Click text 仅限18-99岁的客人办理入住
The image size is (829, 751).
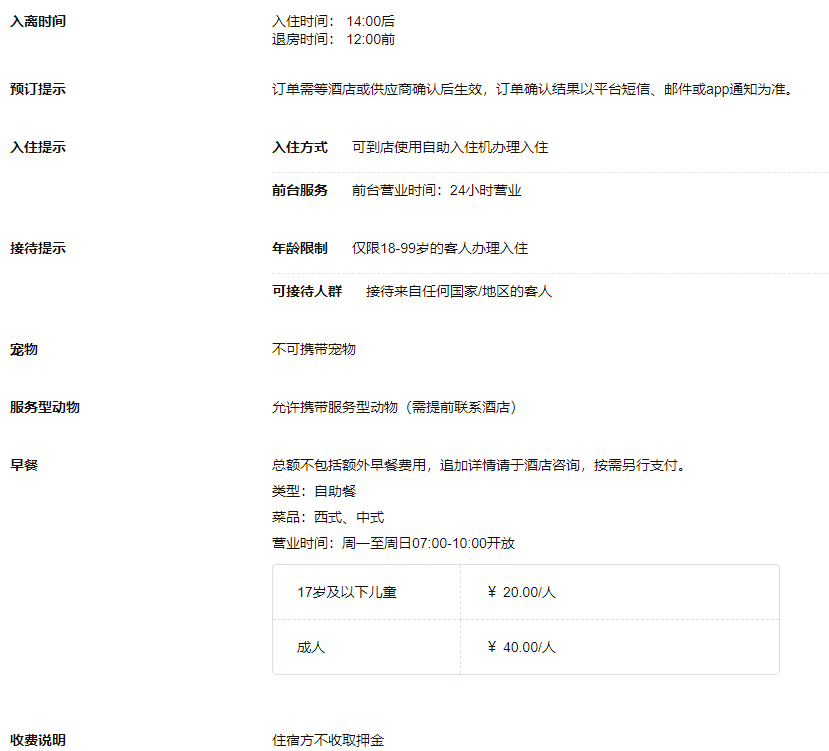(x=440, y=248)
